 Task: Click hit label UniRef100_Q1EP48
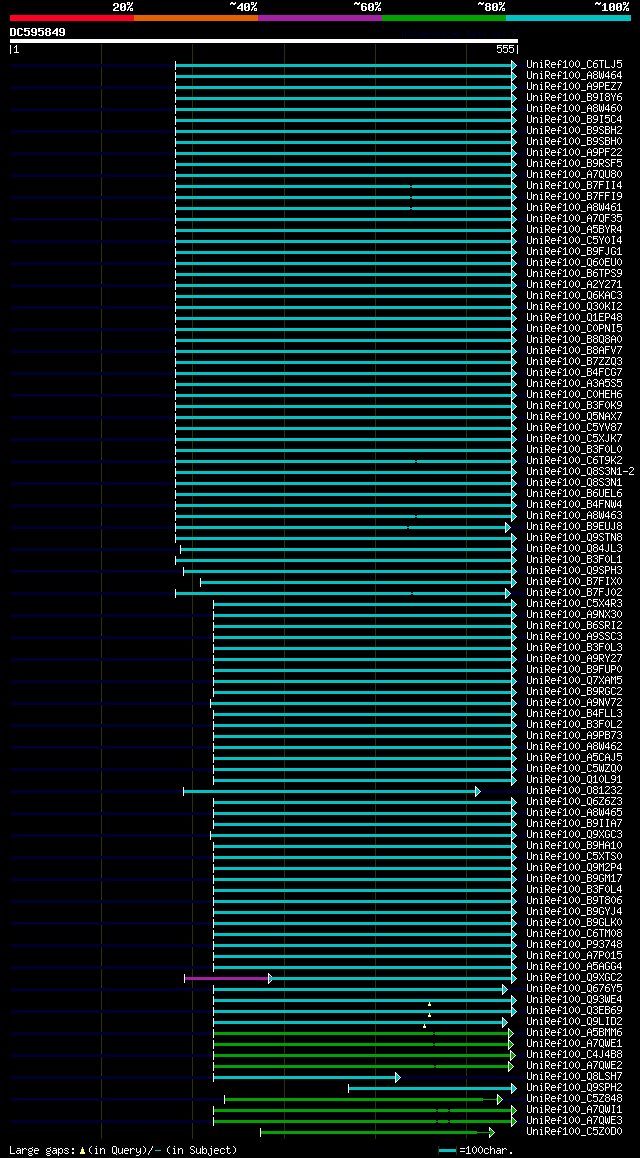click(574, 318)
